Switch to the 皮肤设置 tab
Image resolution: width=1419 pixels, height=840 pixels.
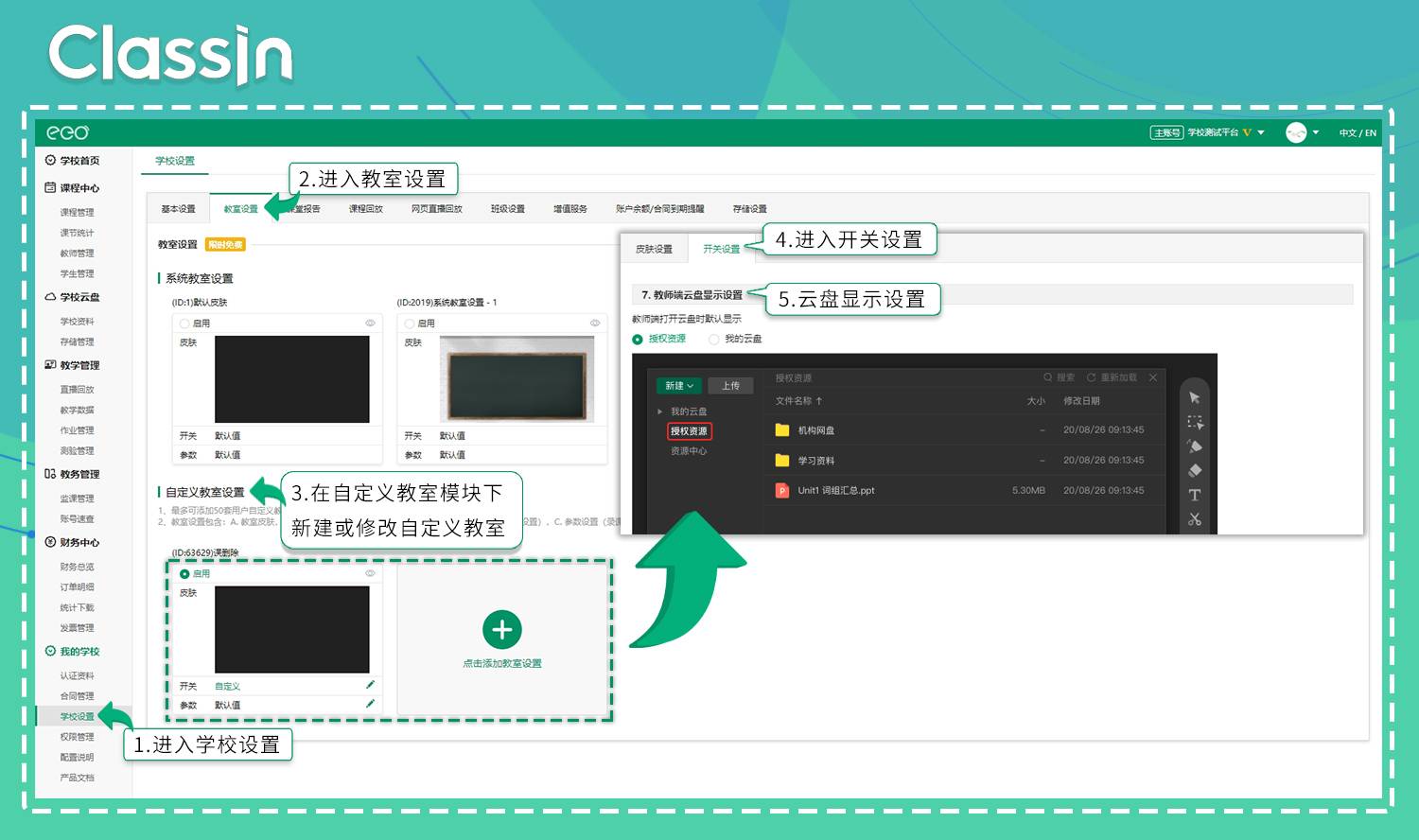[654, 249]
